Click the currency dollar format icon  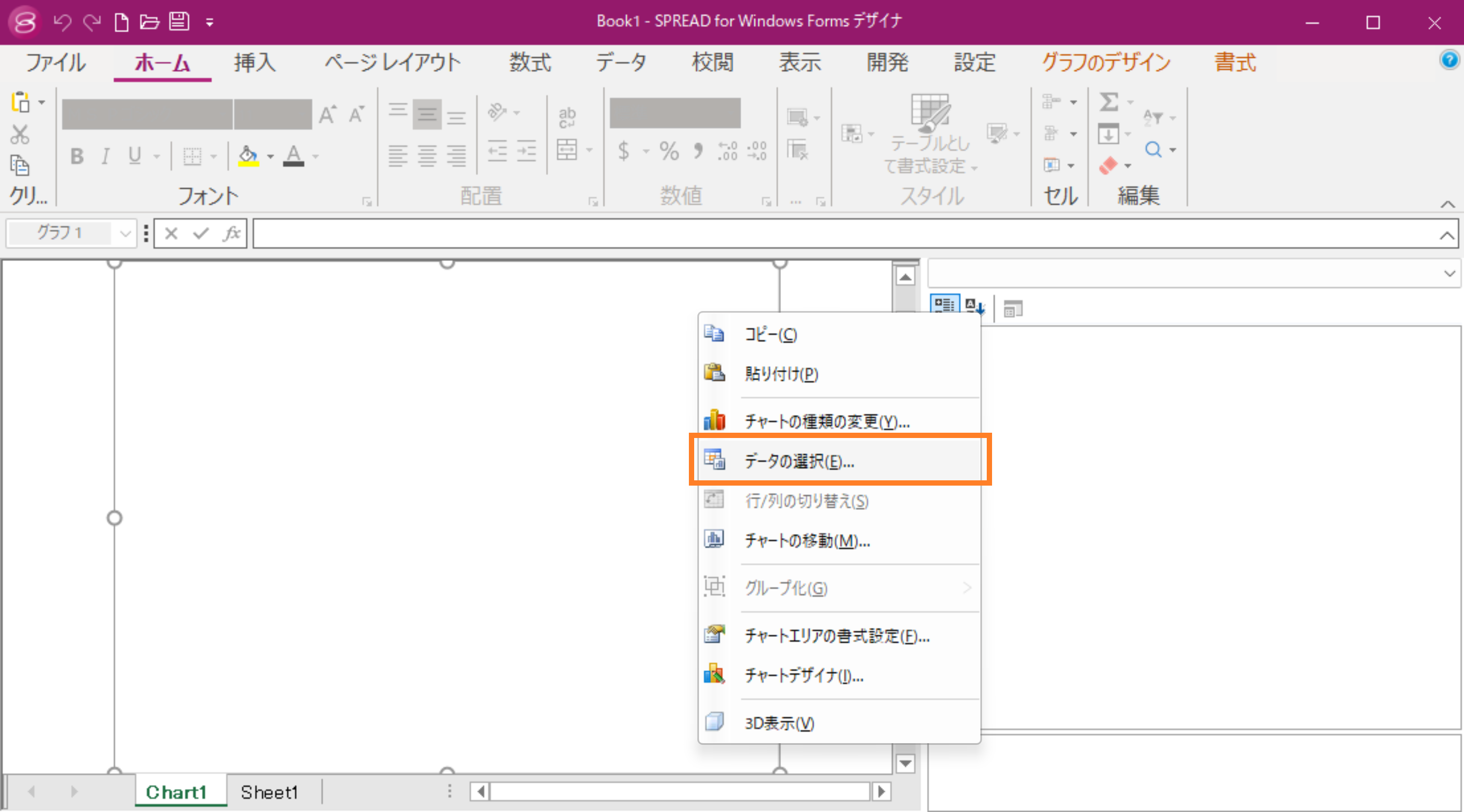623,151
